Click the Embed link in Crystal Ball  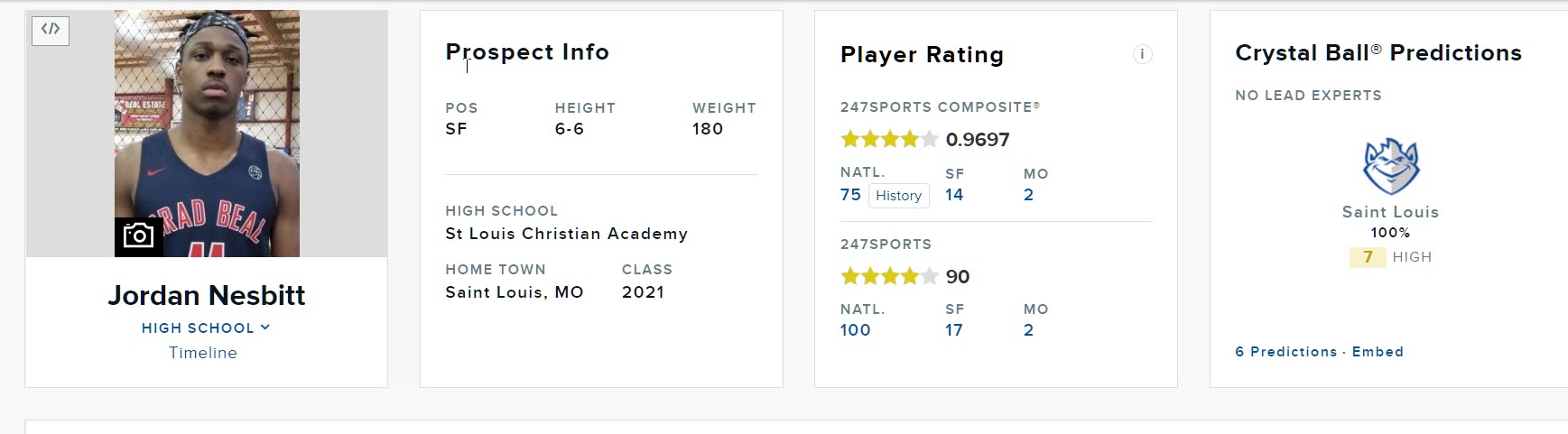1378,352
